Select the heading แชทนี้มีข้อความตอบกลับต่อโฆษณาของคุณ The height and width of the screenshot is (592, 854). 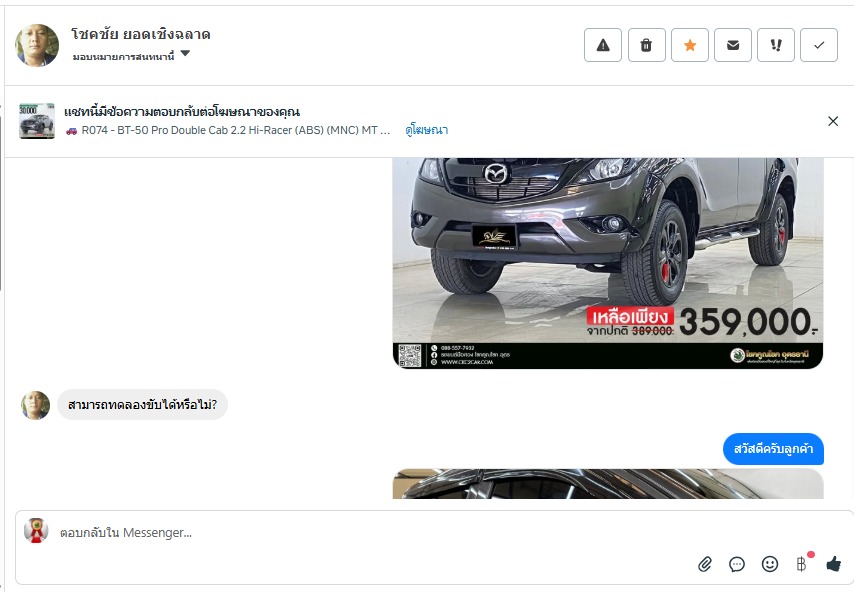pos(182,112)
